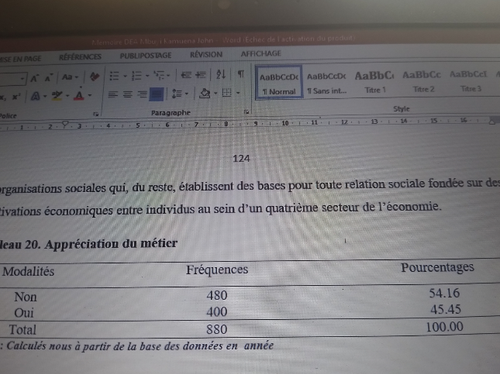Screen dimensions: 500x374
Task: Open line and paragraph spacing options
Action: point(177,94)
